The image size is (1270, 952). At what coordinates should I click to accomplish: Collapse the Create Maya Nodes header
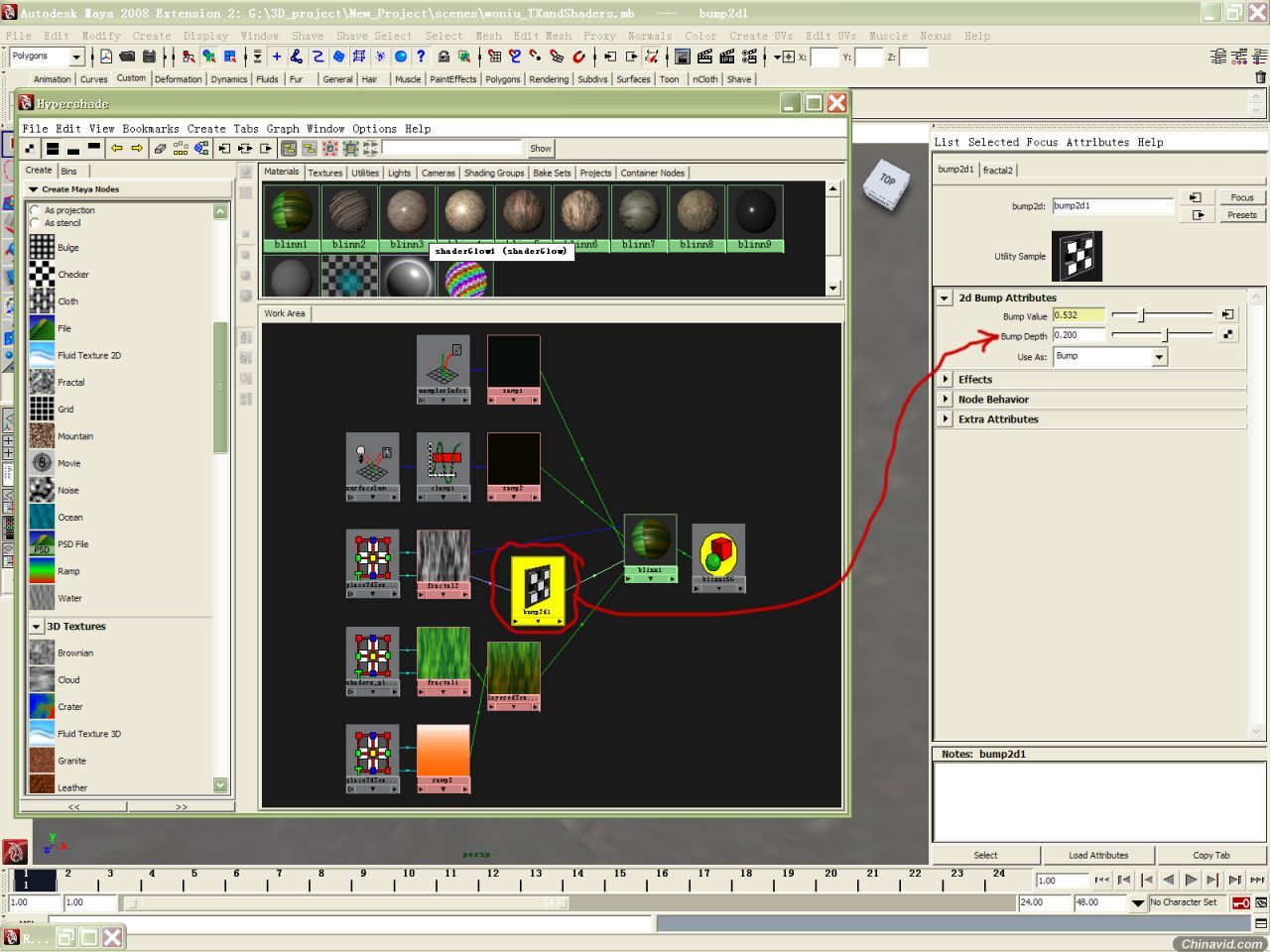coord(34,188)
